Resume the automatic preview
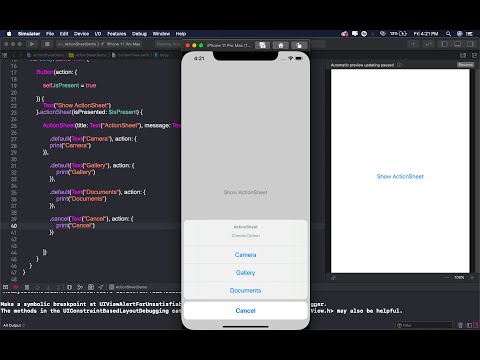The height and width of the screenshot is (360, 480). click(465, 65)
